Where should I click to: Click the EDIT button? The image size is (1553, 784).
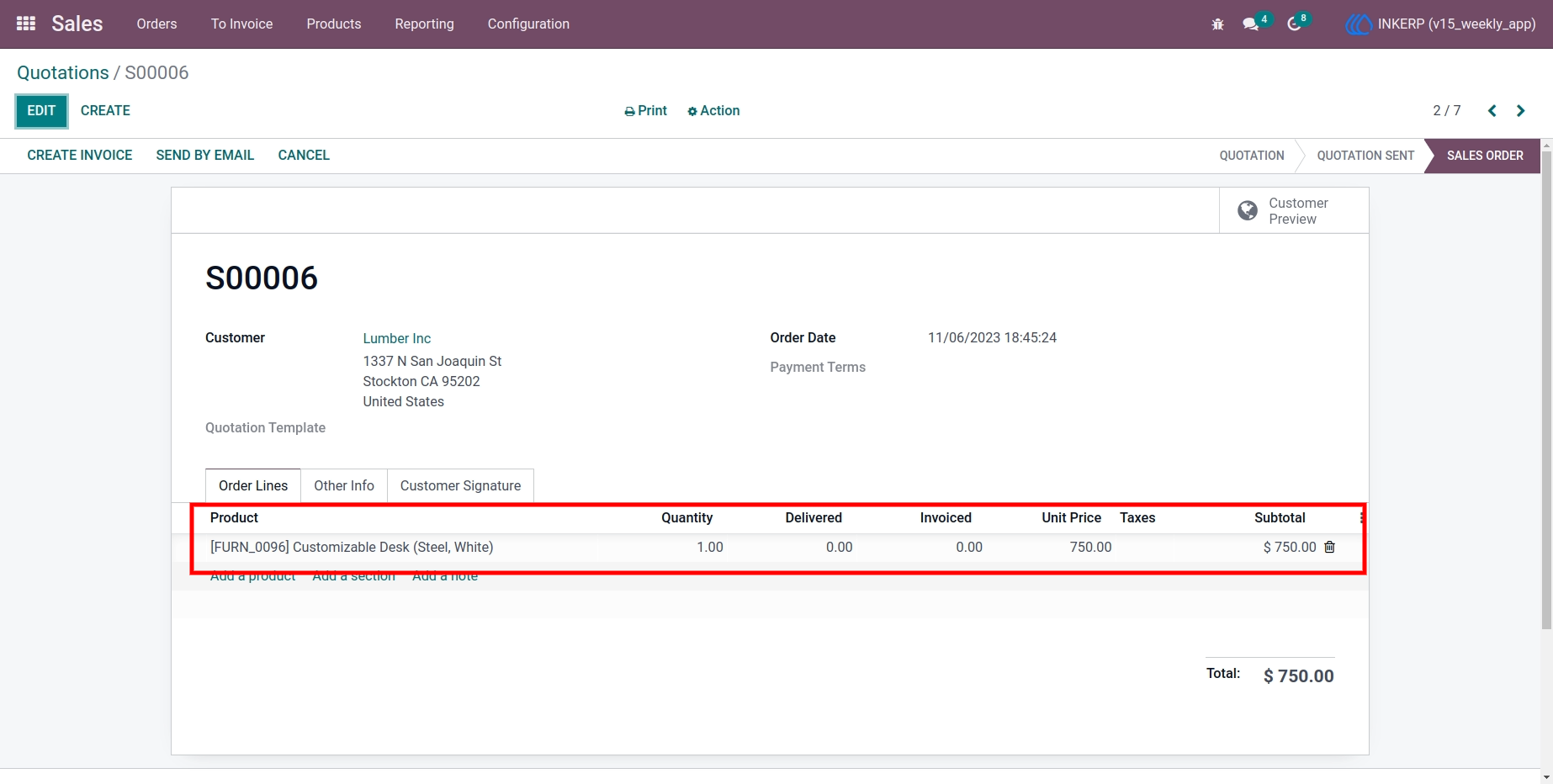coord(41,111)
